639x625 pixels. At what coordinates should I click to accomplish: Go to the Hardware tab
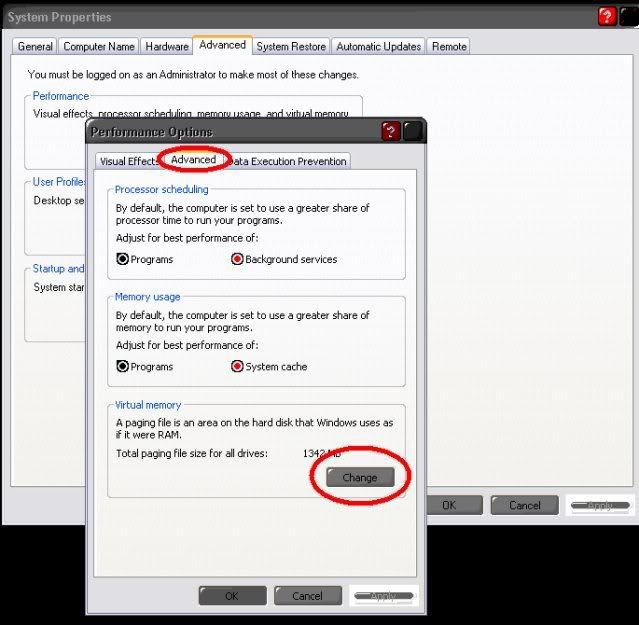pos(166,46)
